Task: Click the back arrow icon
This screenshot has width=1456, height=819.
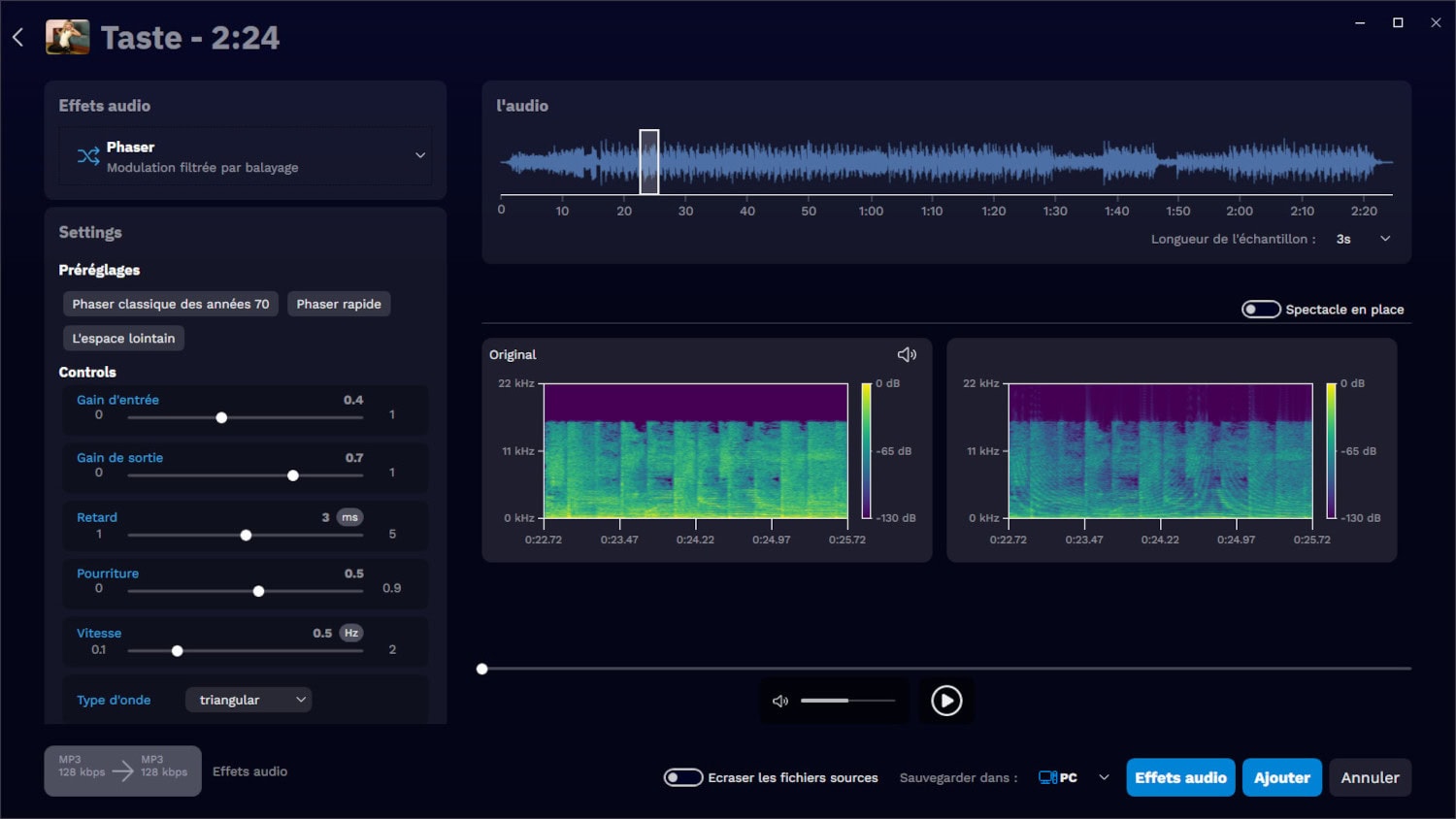Action: (x=17, y=38)
